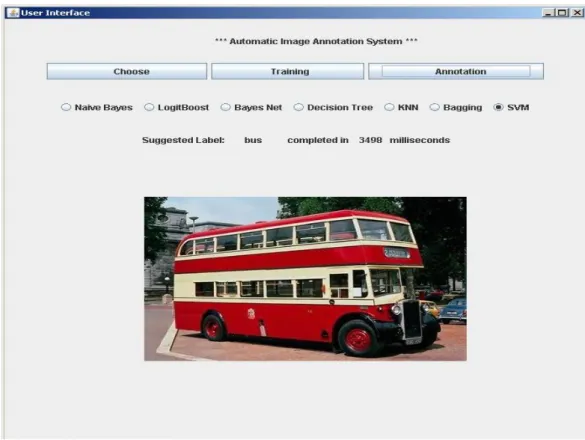Click the '3498' milliseconds value
Image resolution: width=585 pixels, height=440 pixels.
point(370,140)
